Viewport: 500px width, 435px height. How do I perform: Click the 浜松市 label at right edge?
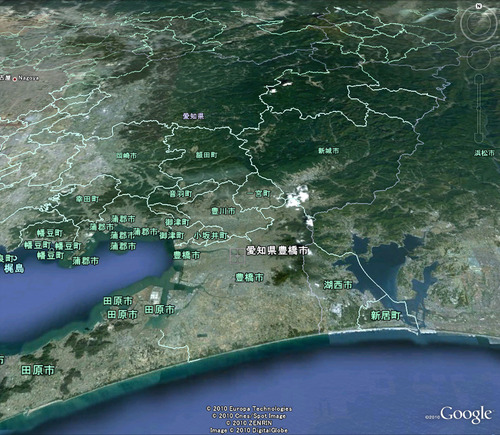pos(485,153)
